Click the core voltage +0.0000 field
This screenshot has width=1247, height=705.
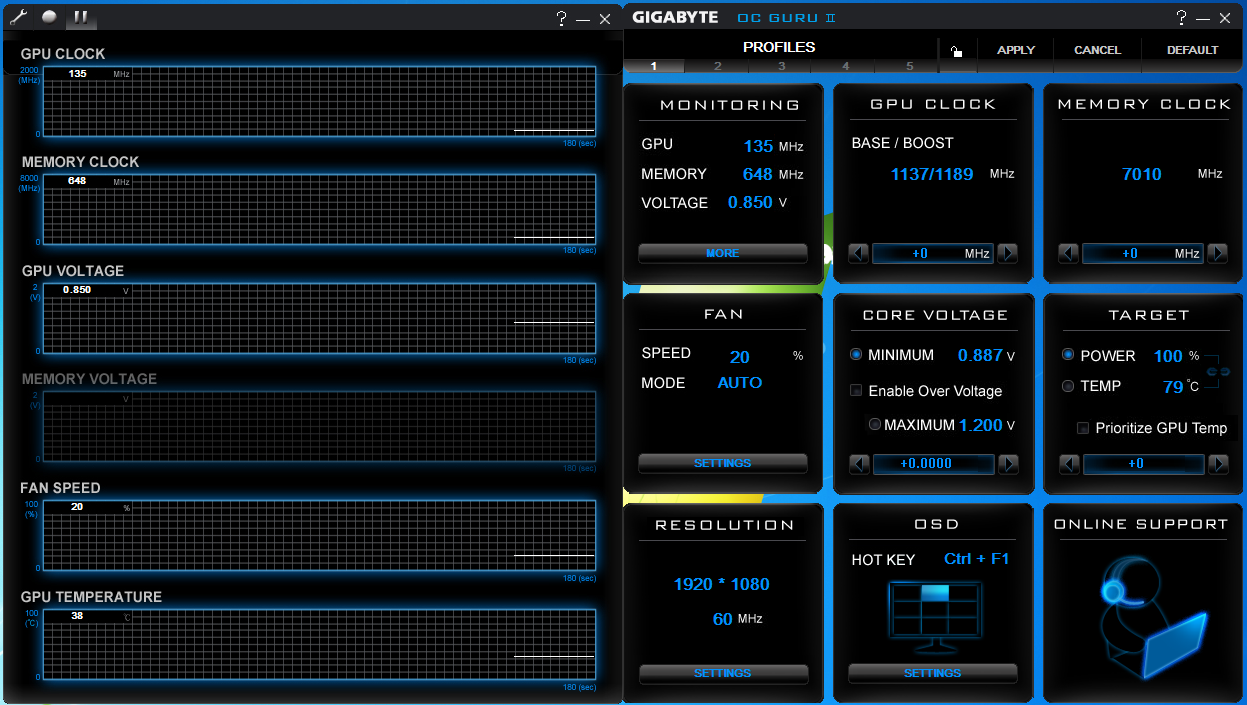pyautogui.click(x=933, y=464)
